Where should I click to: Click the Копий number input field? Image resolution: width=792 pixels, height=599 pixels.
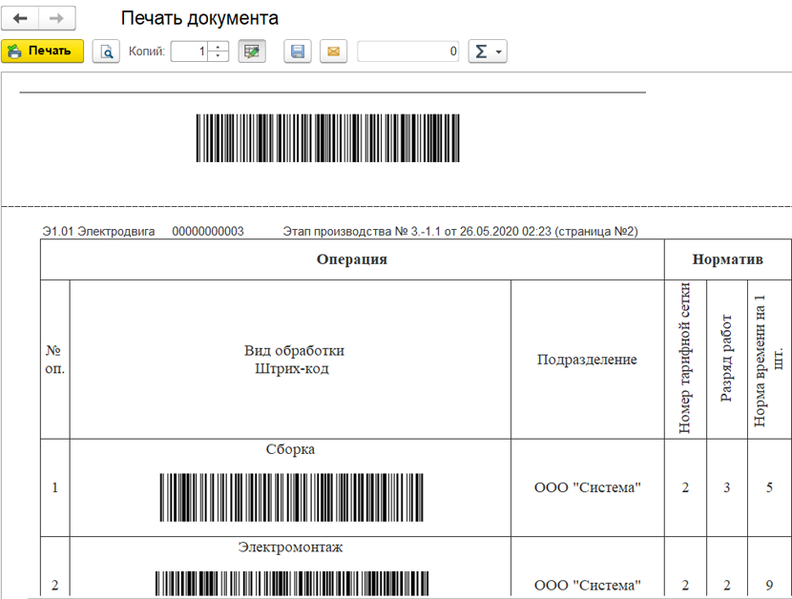[x=190, y=51]
